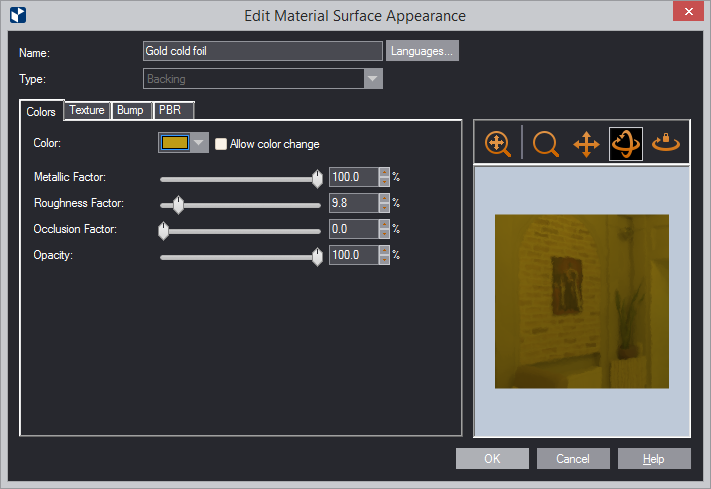Click the Cancel button
This screenshot has width=711, height=489.
click(x=573, y=459)
